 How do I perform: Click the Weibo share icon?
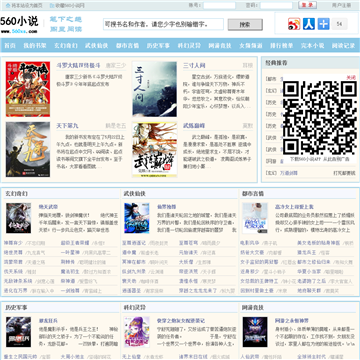coord(294,24)
